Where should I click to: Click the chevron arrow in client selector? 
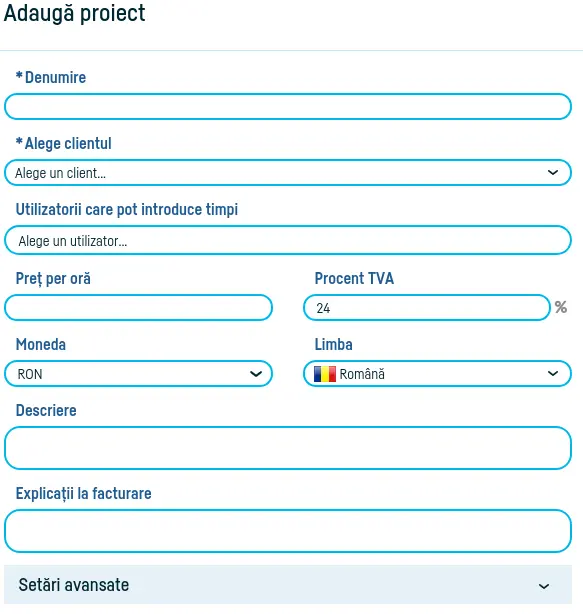tap(552, 173)
